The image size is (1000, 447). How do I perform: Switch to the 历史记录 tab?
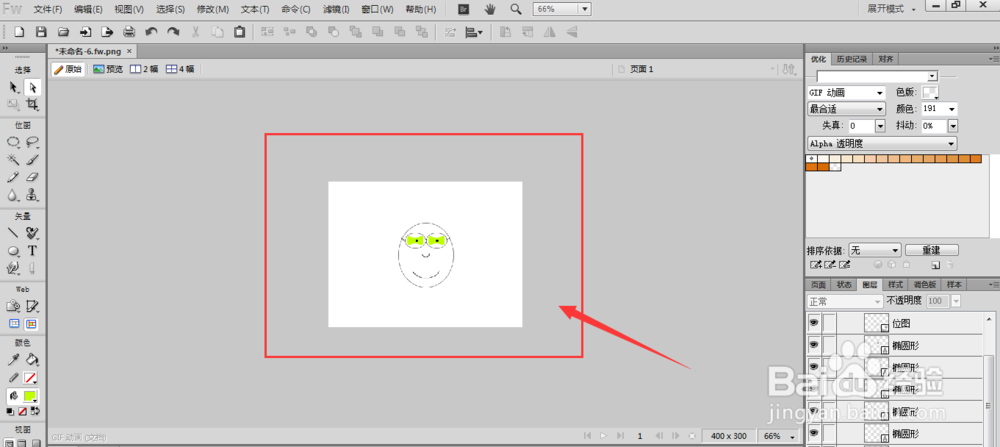pyautogui.click(x=852, y=59)
